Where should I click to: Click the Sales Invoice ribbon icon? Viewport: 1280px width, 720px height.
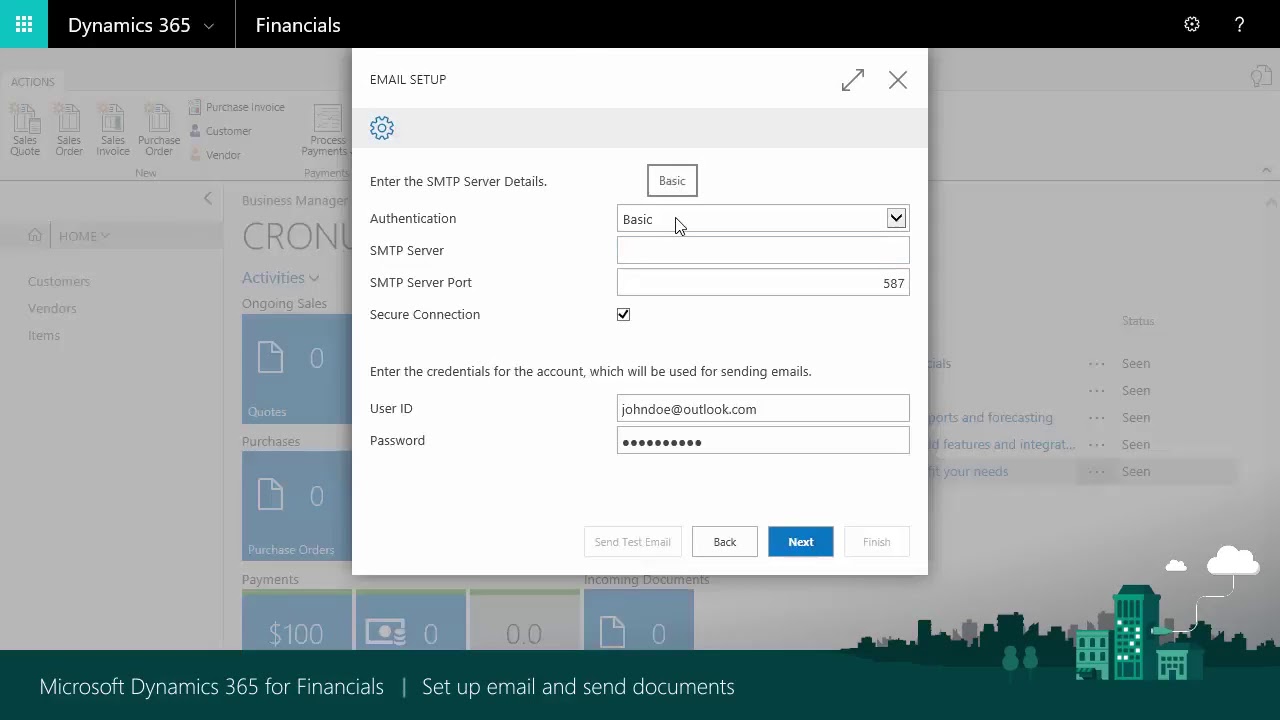[113, 130]
